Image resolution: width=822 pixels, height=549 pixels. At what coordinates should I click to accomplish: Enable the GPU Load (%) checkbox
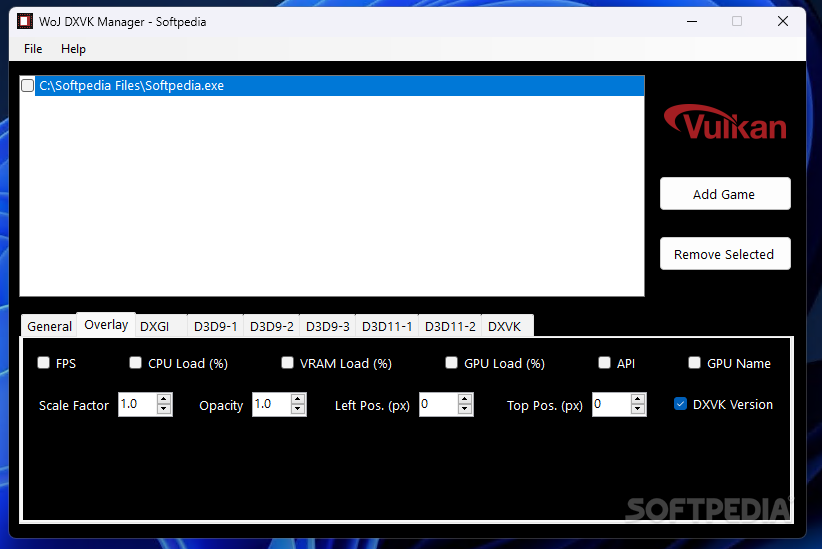451,363
